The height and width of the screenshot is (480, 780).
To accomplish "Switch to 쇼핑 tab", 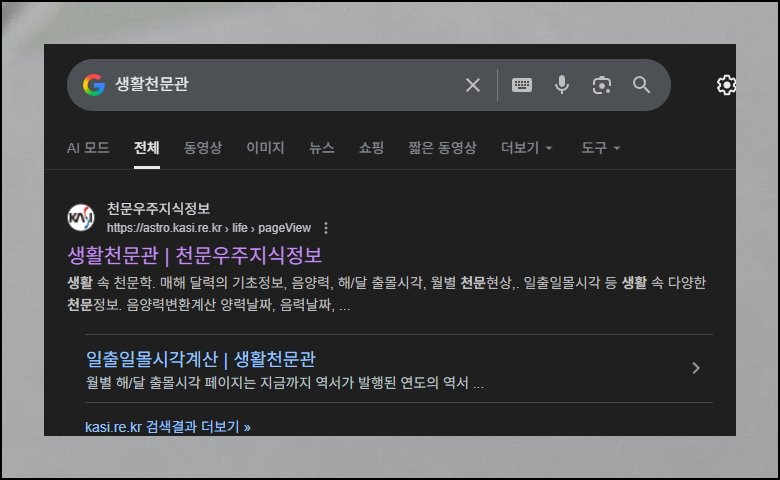I will tap(371, 148).
